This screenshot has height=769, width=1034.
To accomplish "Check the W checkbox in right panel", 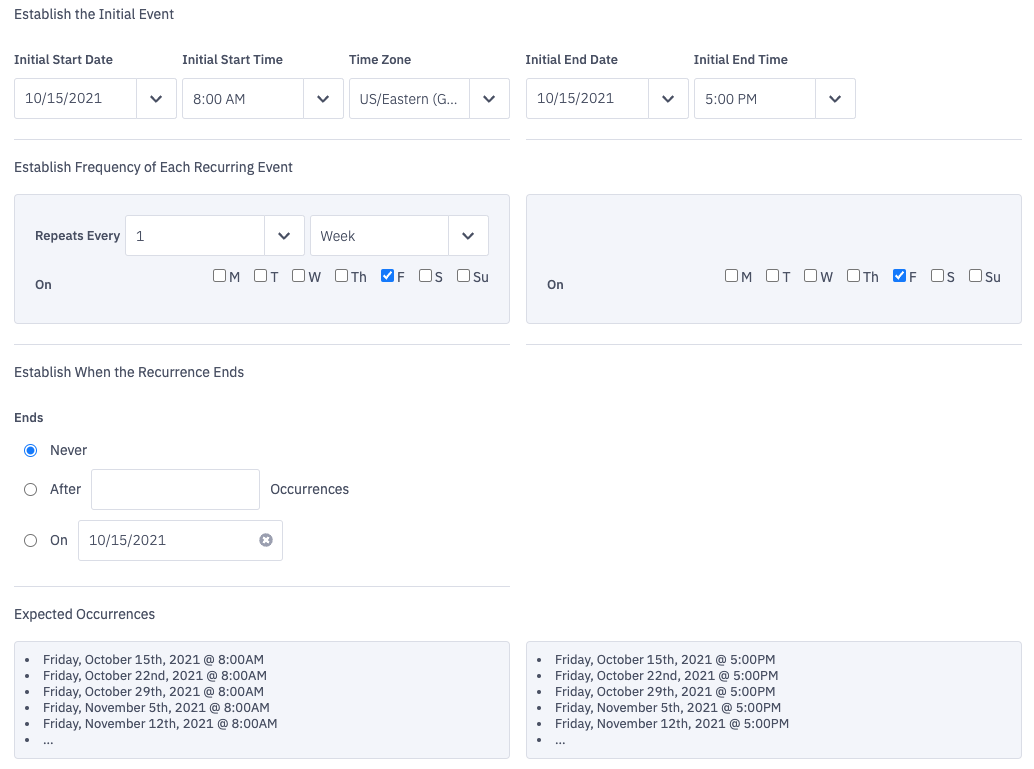I will pos(811,276).
